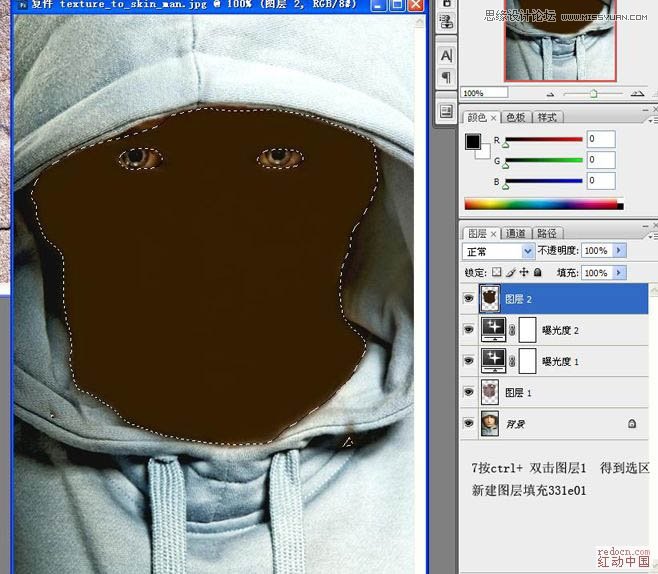Click the Navigator 100% zoom field
This screenshot has width=658, height=574.
tap(484, 93)
